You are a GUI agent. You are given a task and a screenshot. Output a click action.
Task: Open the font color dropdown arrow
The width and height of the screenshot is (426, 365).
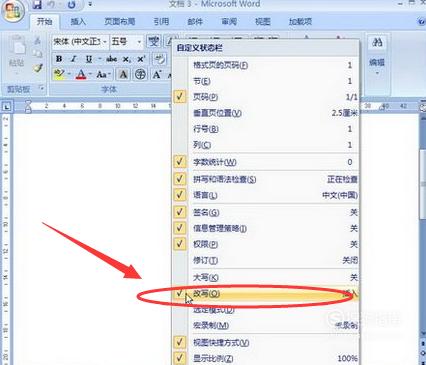pos(90,74)
